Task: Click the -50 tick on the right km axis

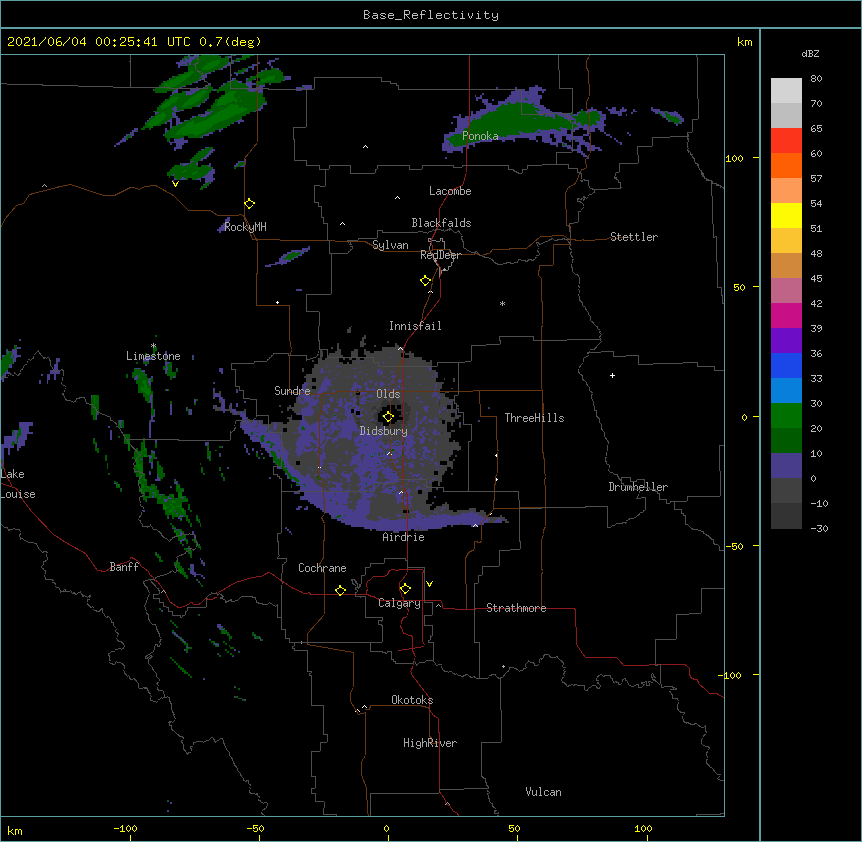Action: [x=734, y=546]
